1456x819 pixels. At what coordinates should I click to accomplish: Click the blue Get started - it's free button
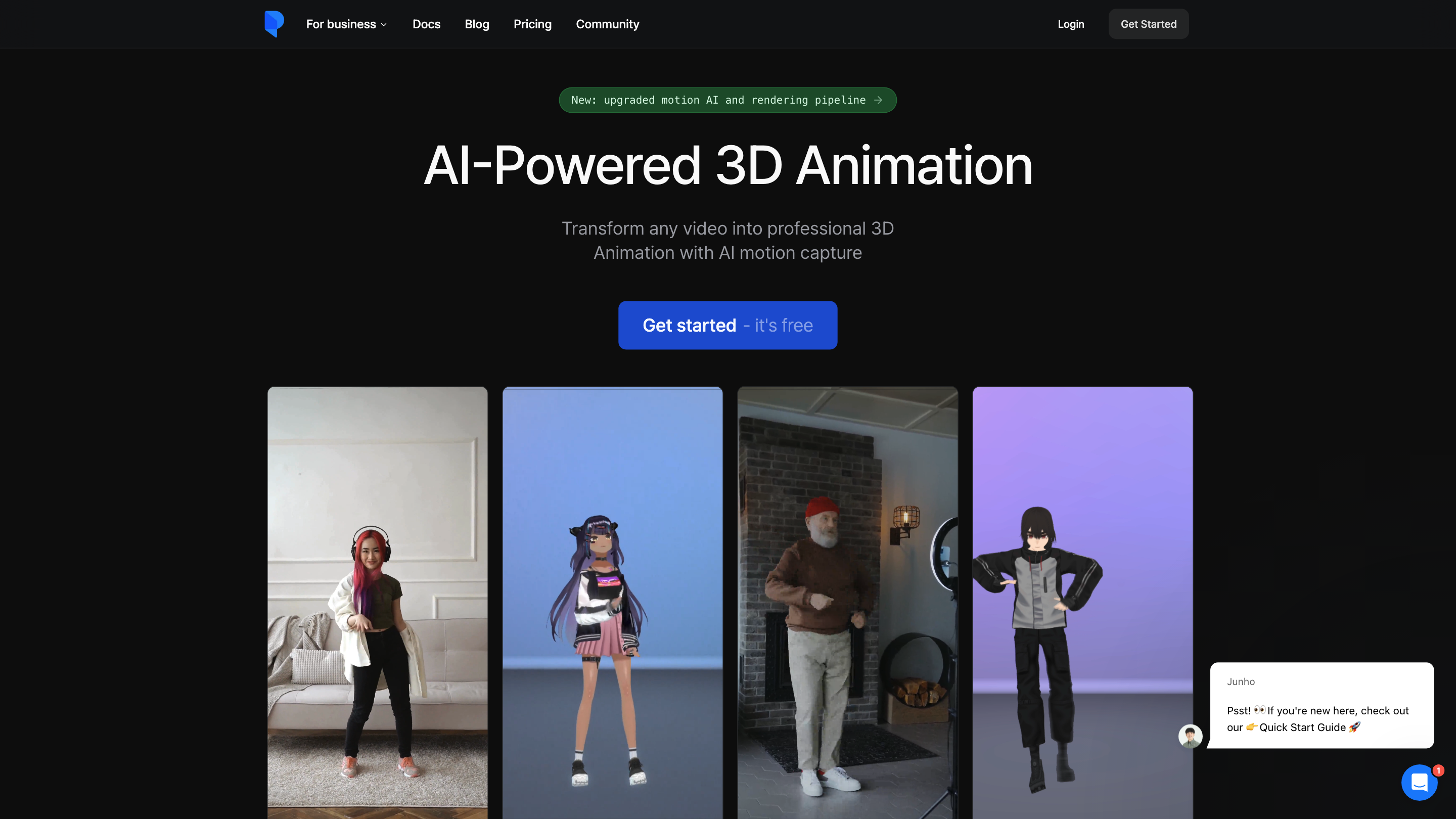[727, 325]
